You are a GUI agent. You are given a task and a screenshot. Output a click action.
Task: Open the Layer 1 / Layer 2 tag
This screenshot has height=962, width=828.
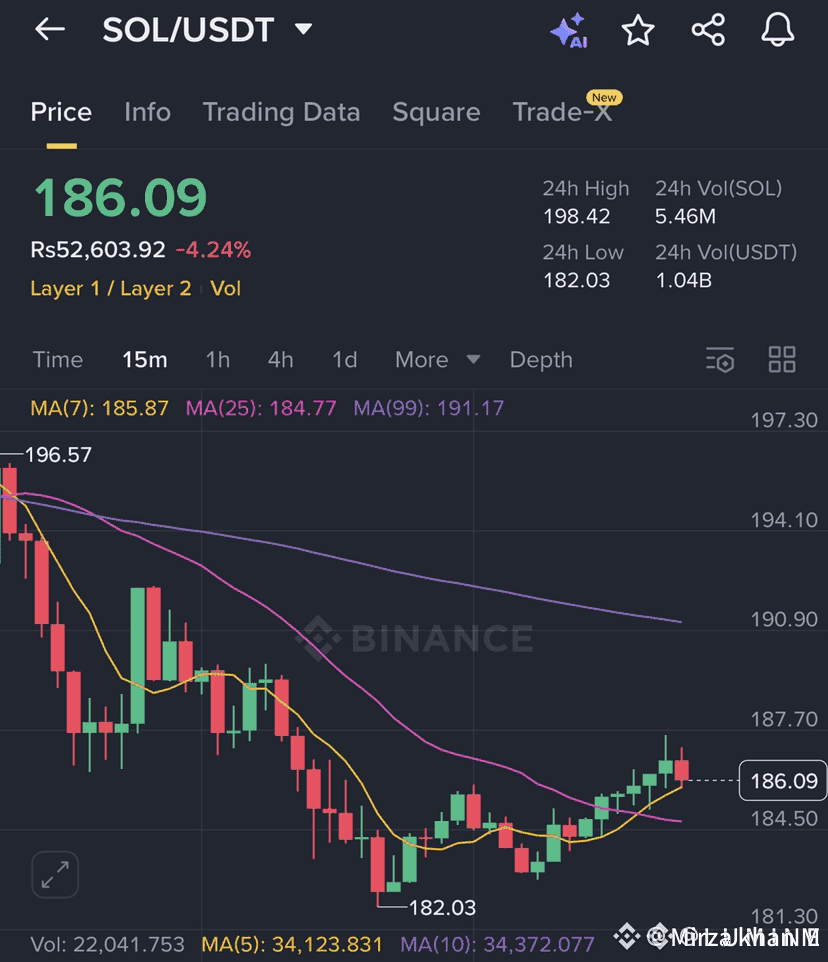click(x=111, y=288)
